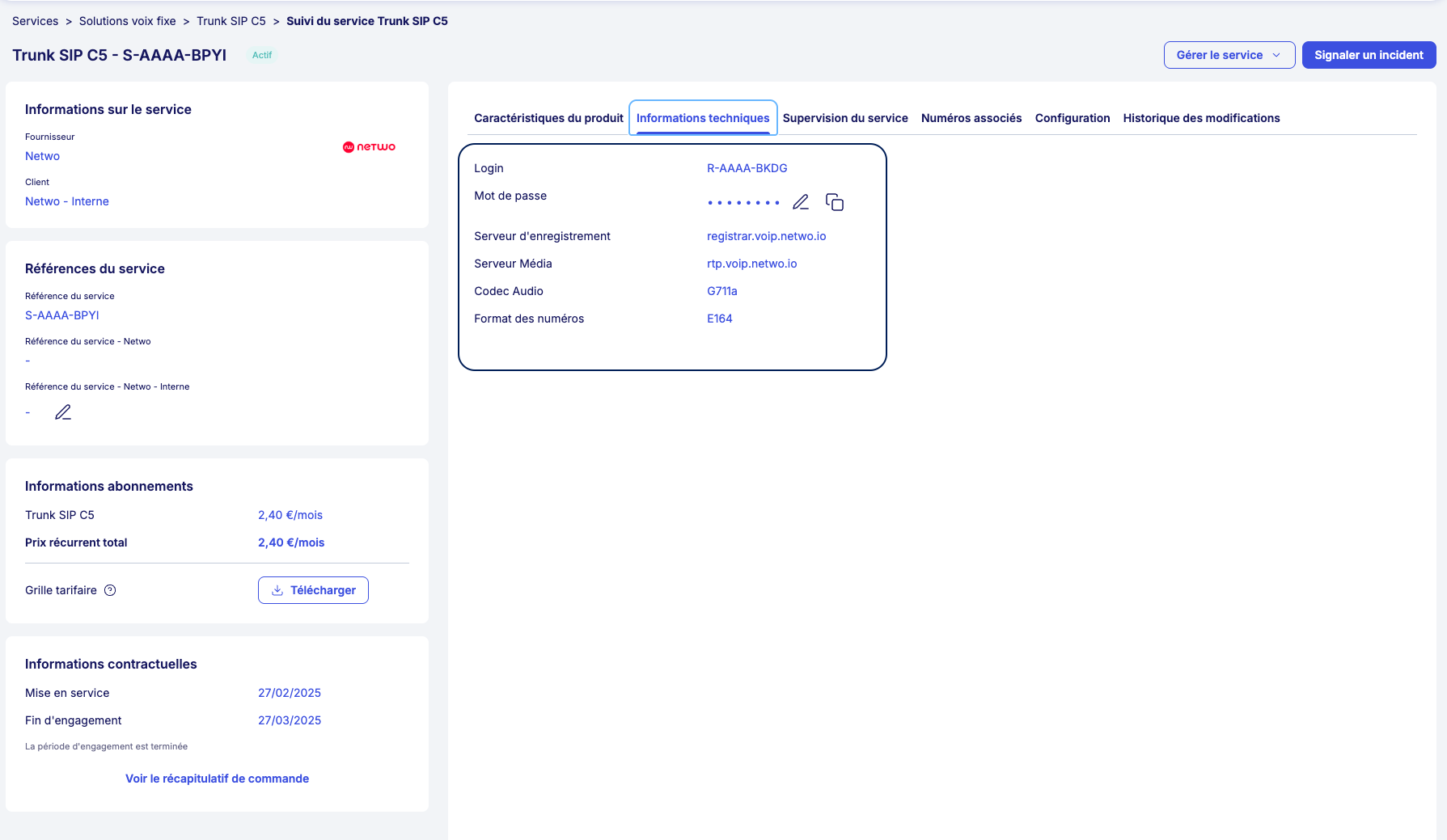Select the Informations techniques tab
The height and width of the screenshot is (840, 1447).
[703, 118]
